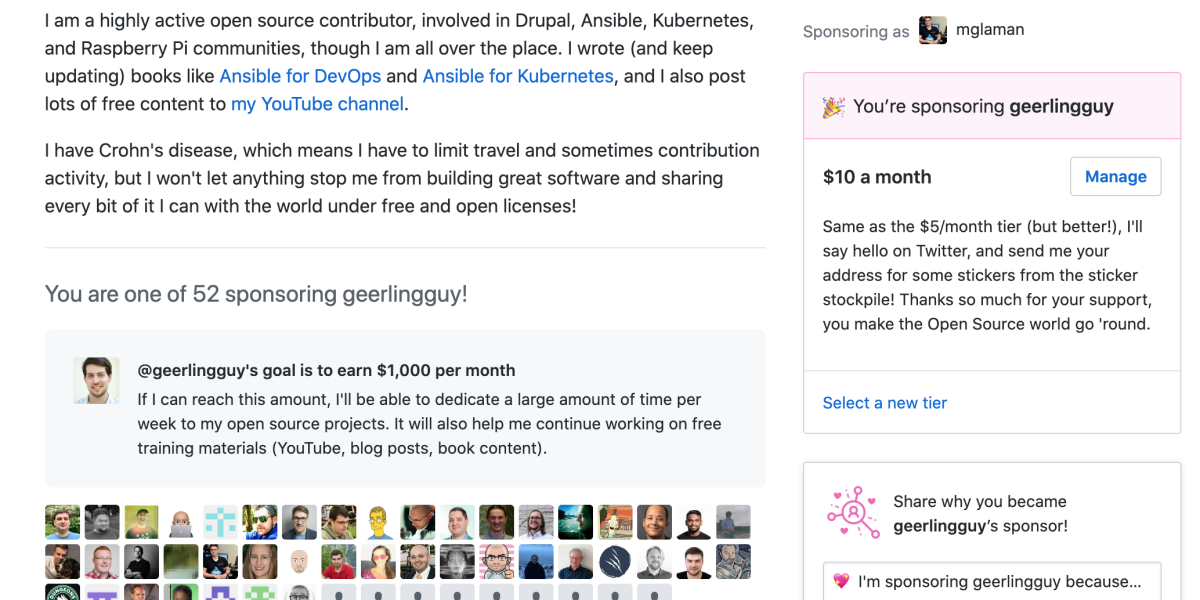Click the Dungeons logo avatar in bottom-left

[x=60, y=590]
